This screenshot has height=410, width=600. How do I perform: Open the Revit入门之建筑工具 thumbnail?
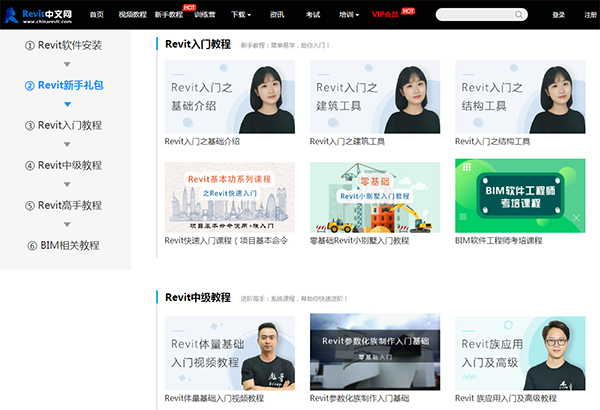coord(375,97)
